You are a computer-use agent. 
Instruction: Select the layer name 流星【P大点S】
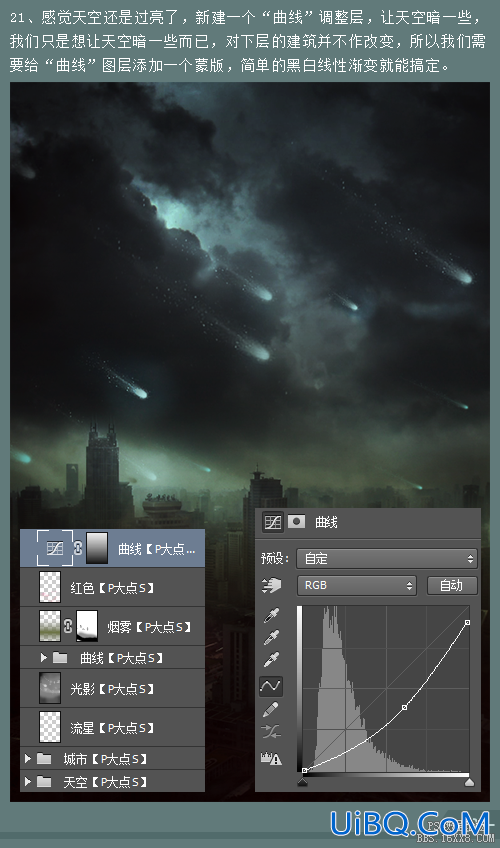112,727
